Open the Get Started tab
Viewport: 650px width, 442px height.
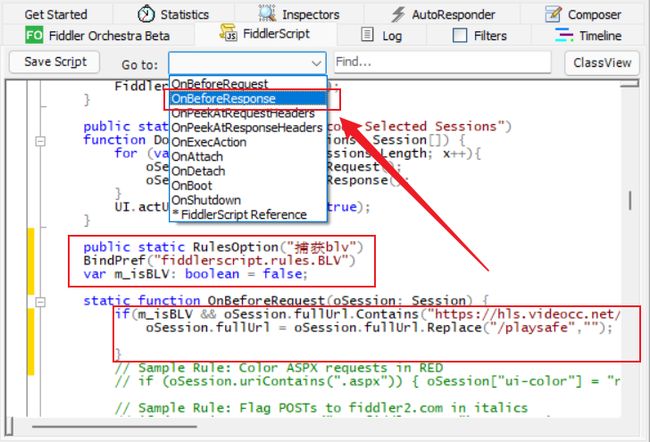[x=56, y=15]
